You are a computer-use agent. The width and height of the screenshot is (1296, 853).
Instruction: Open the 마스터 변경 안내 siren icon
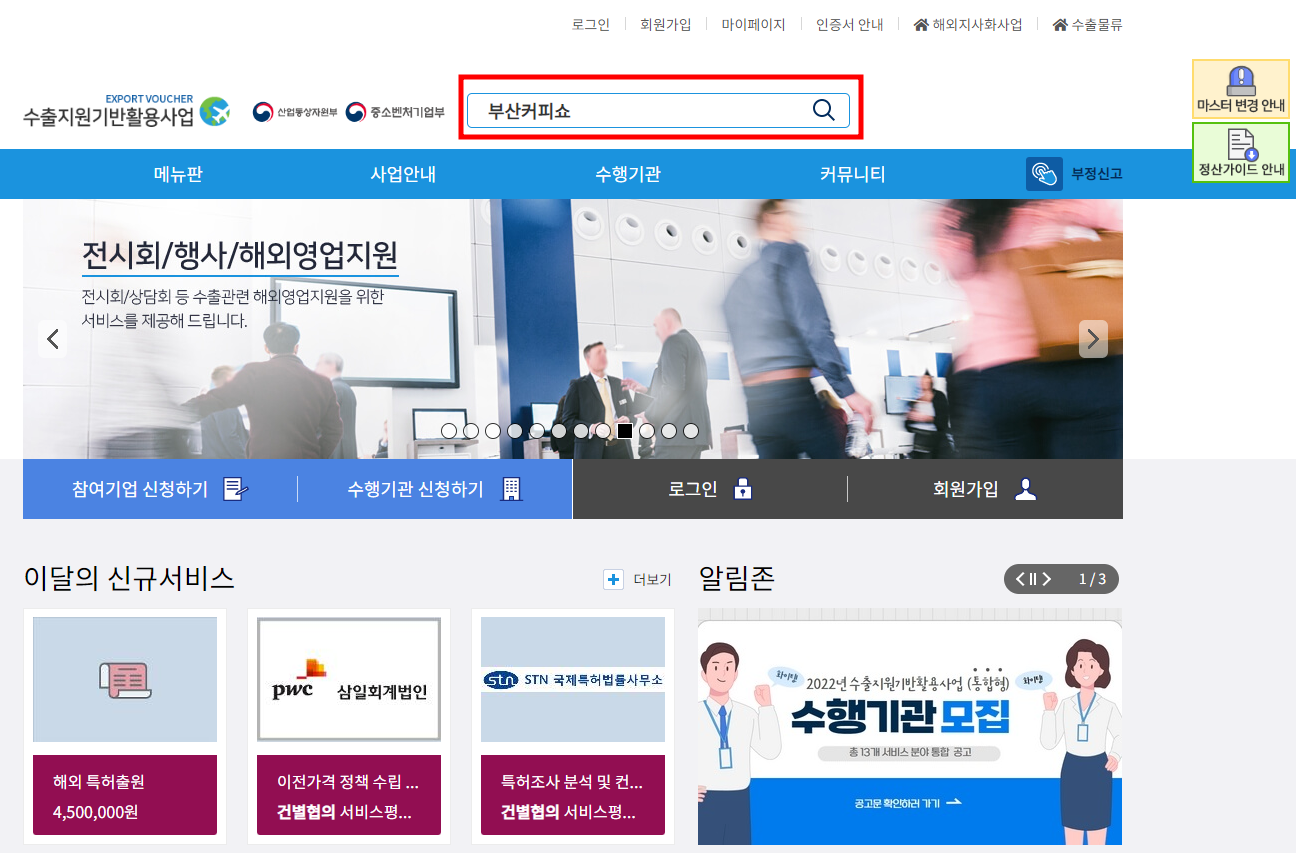click(1240, 80)
